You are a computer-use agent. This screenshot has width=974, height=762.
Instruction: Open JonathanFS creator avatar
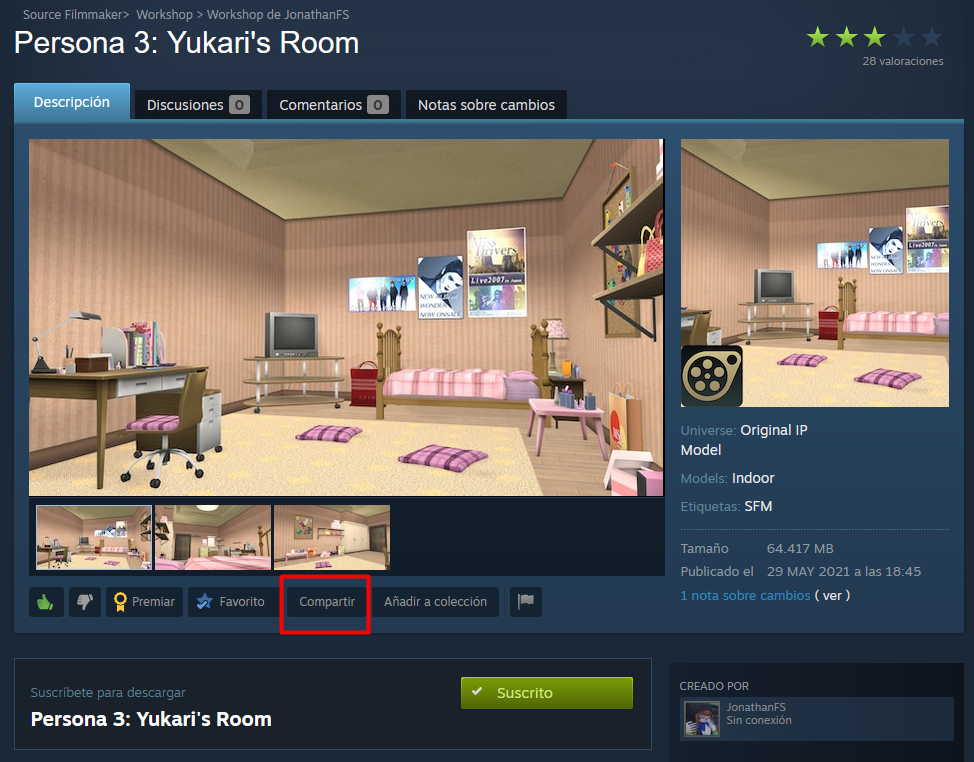coord(701,718)
